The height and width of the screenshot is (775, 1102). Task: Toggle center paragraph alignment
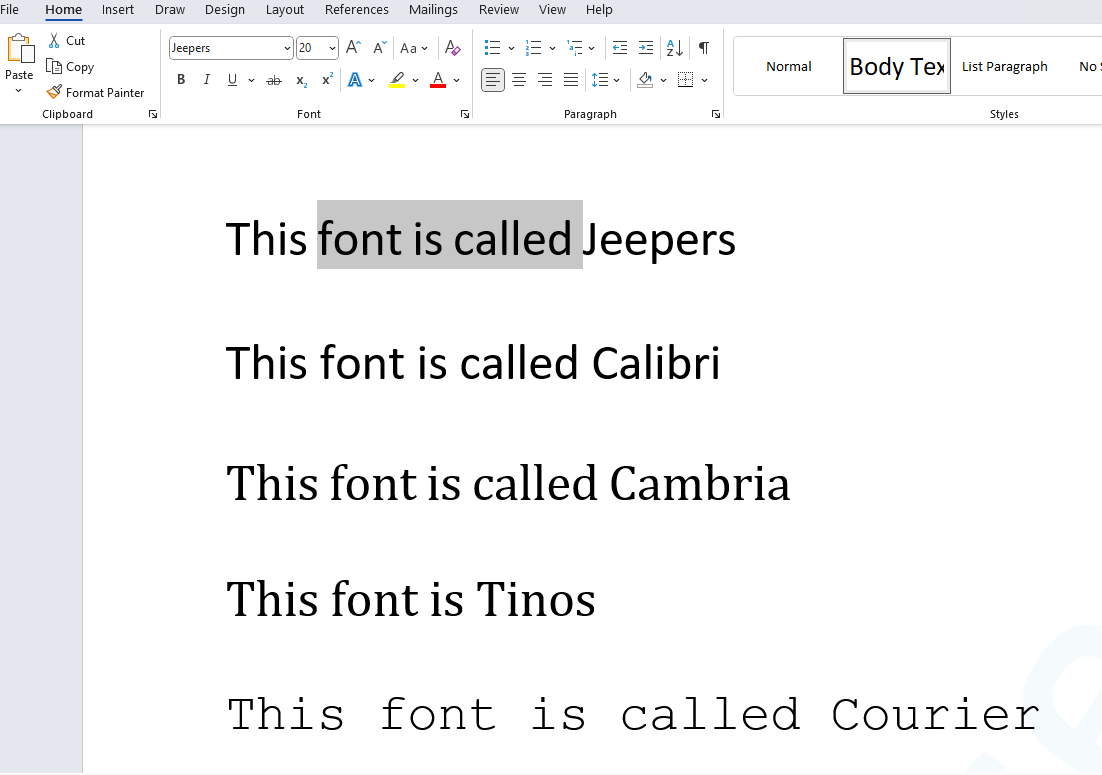click(x=518, y=80)
